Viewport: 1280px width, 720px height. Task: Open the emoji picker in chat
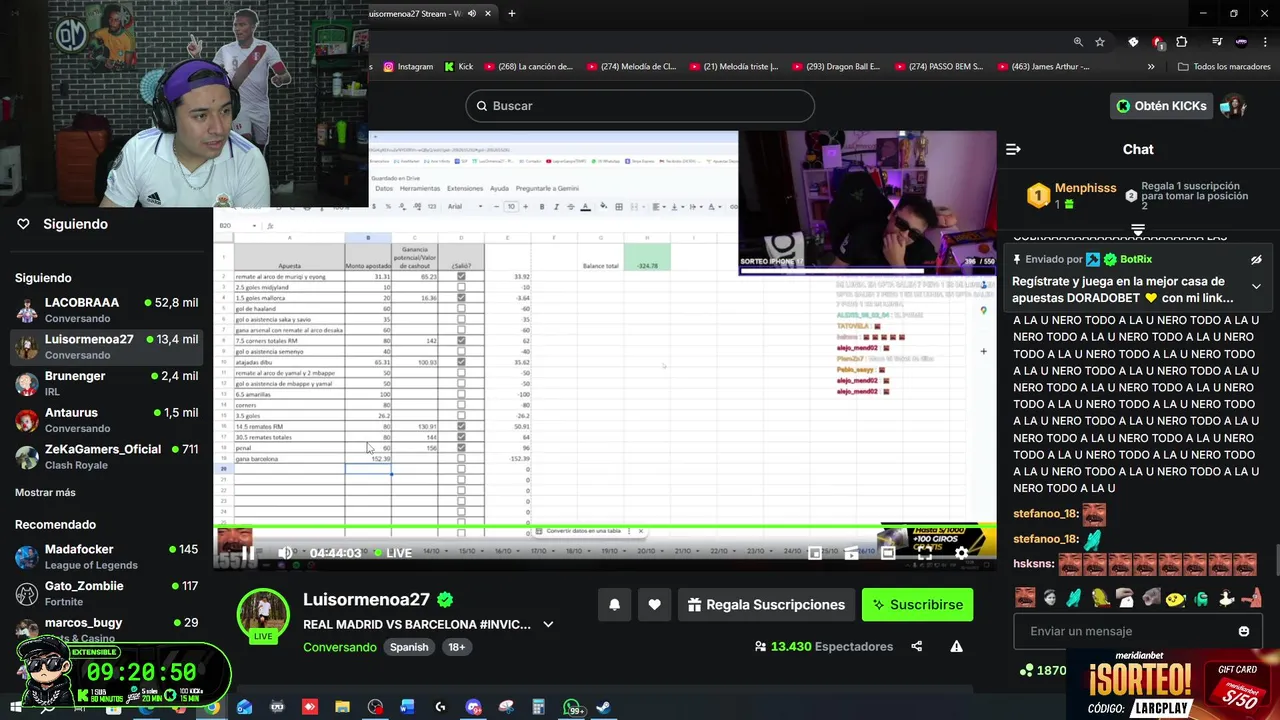[x=1244, y=631]
